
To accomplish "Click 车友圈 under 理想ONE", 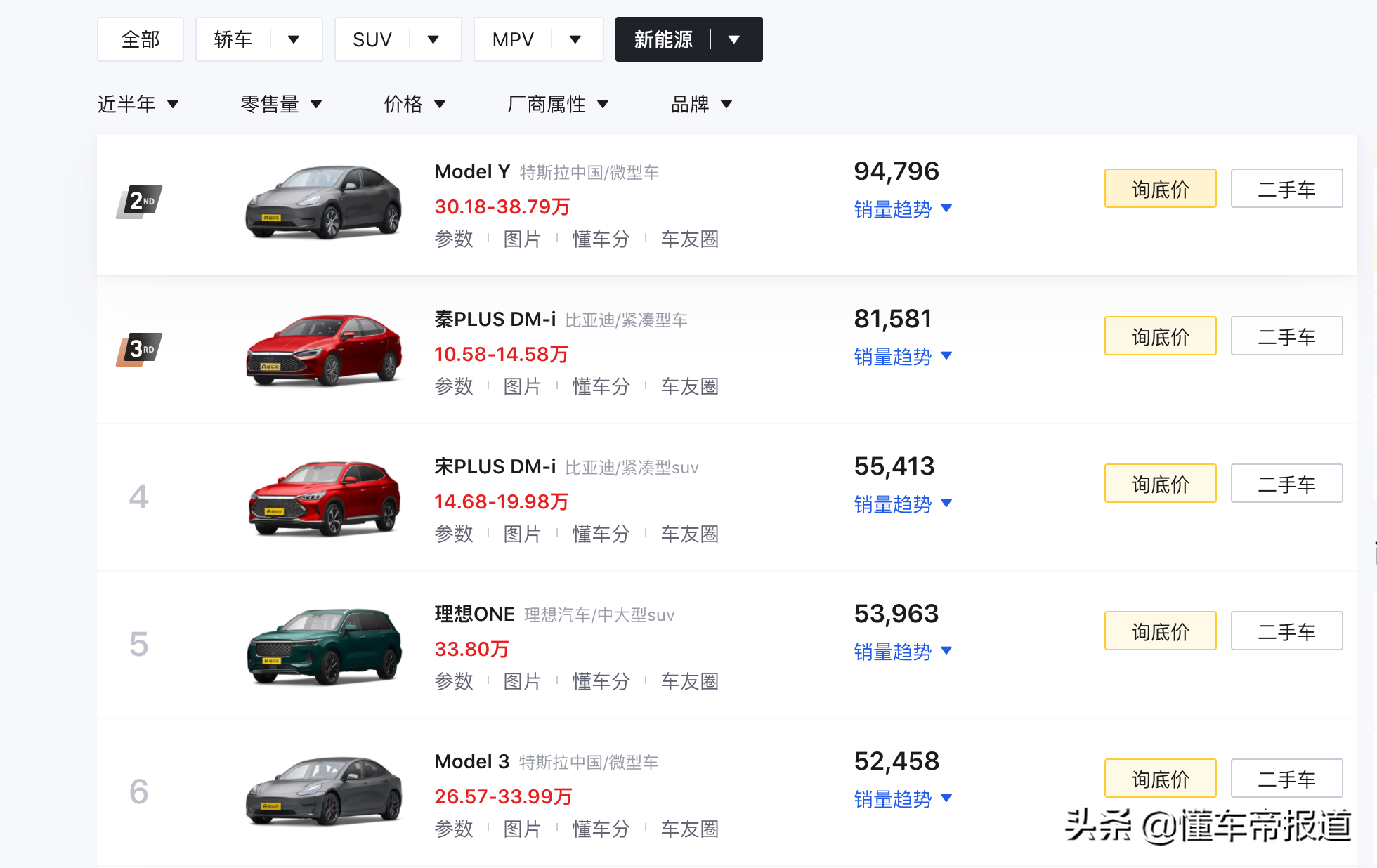I will click(x=690, y=682).
